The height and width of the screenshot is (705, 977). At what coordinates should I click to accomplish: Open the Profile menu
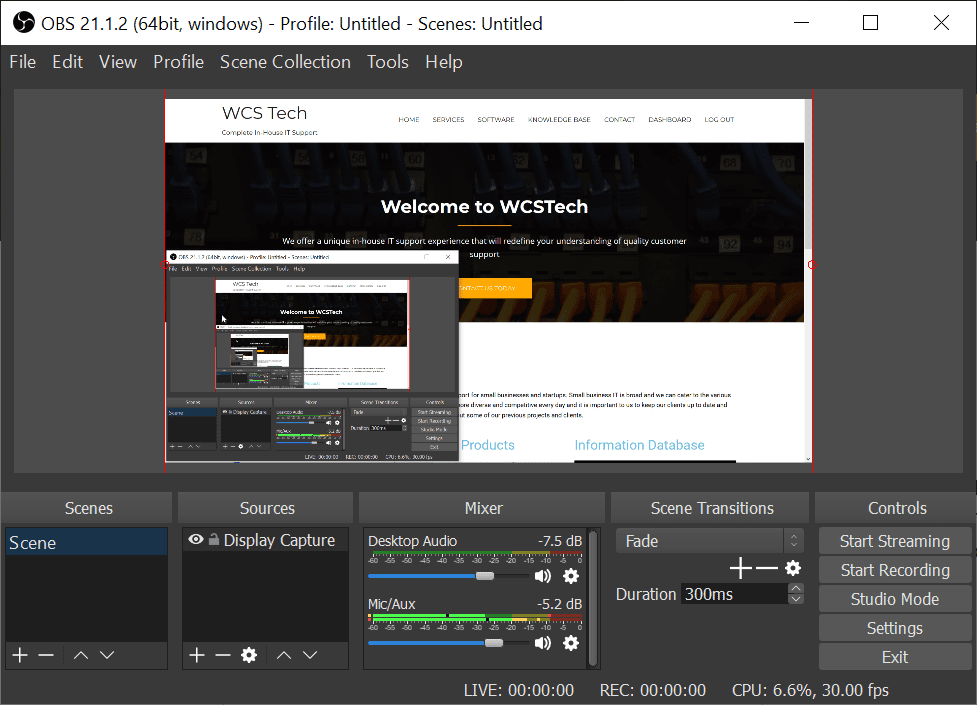(x=178, y=62)
